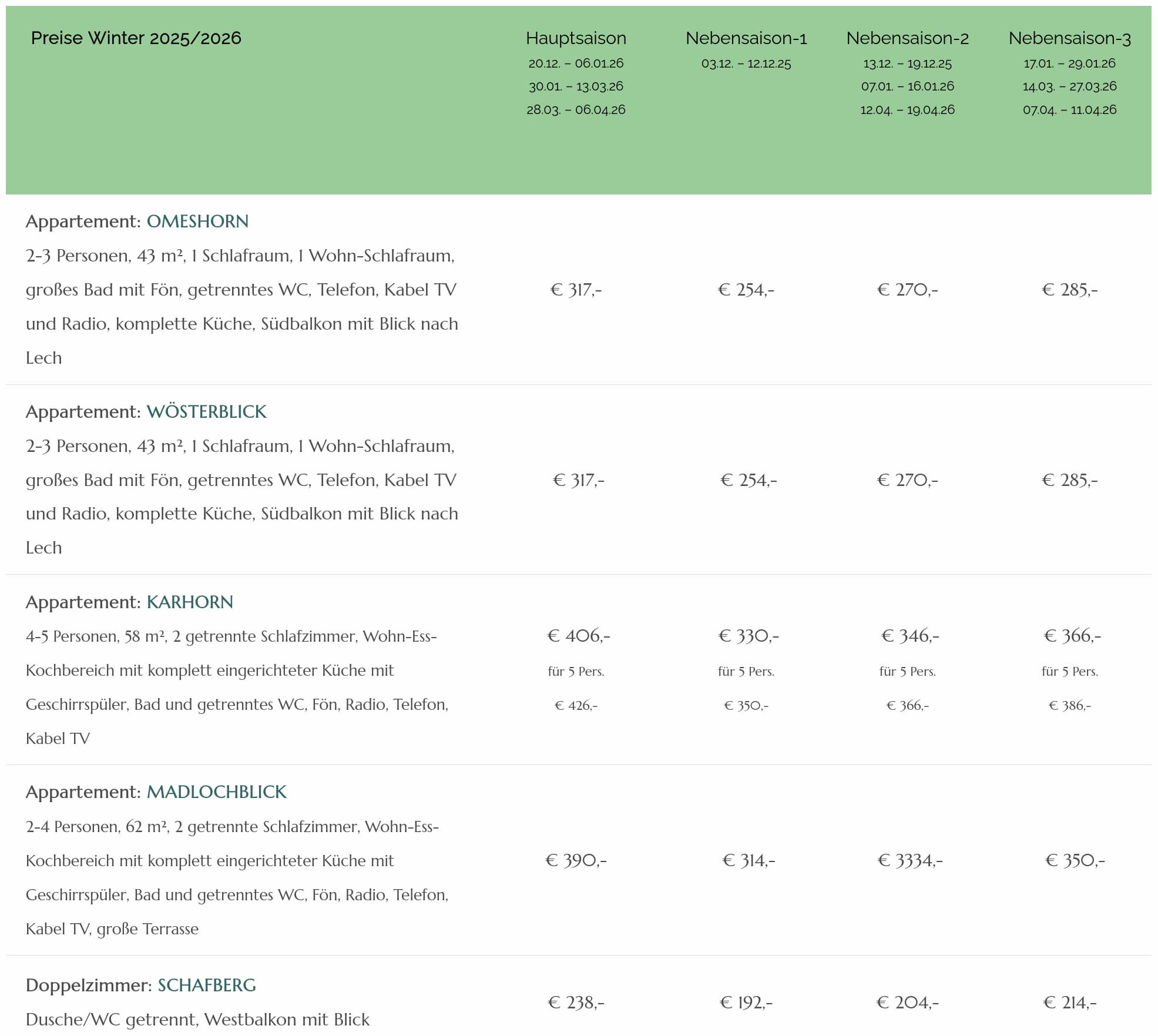Click the Karhorn apartment description text
The image size is (1158, 1036).
237,688
